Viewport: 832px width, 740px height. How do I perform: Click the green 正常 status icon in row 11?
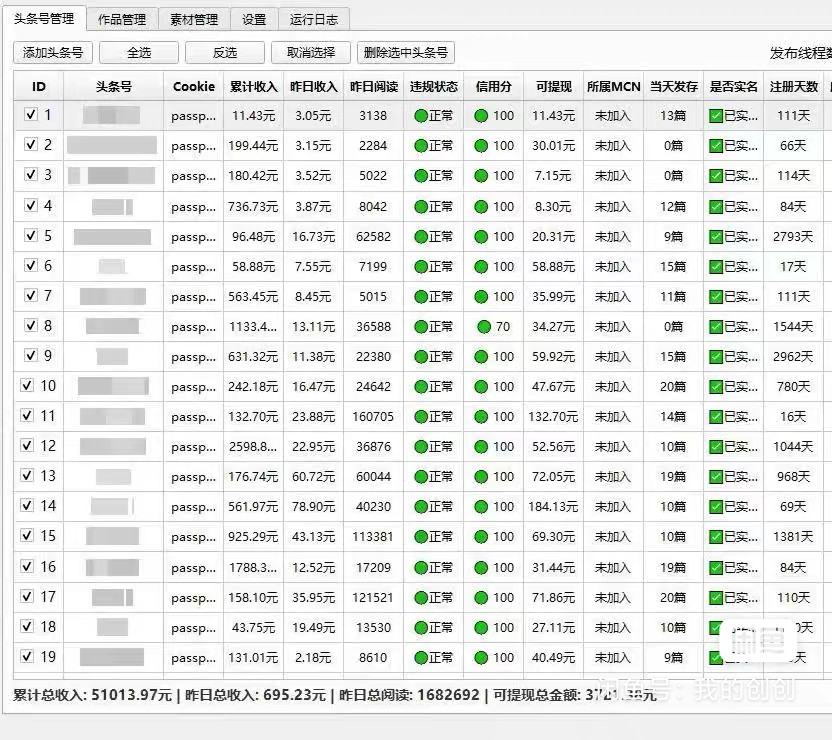(x=421, y=417)
